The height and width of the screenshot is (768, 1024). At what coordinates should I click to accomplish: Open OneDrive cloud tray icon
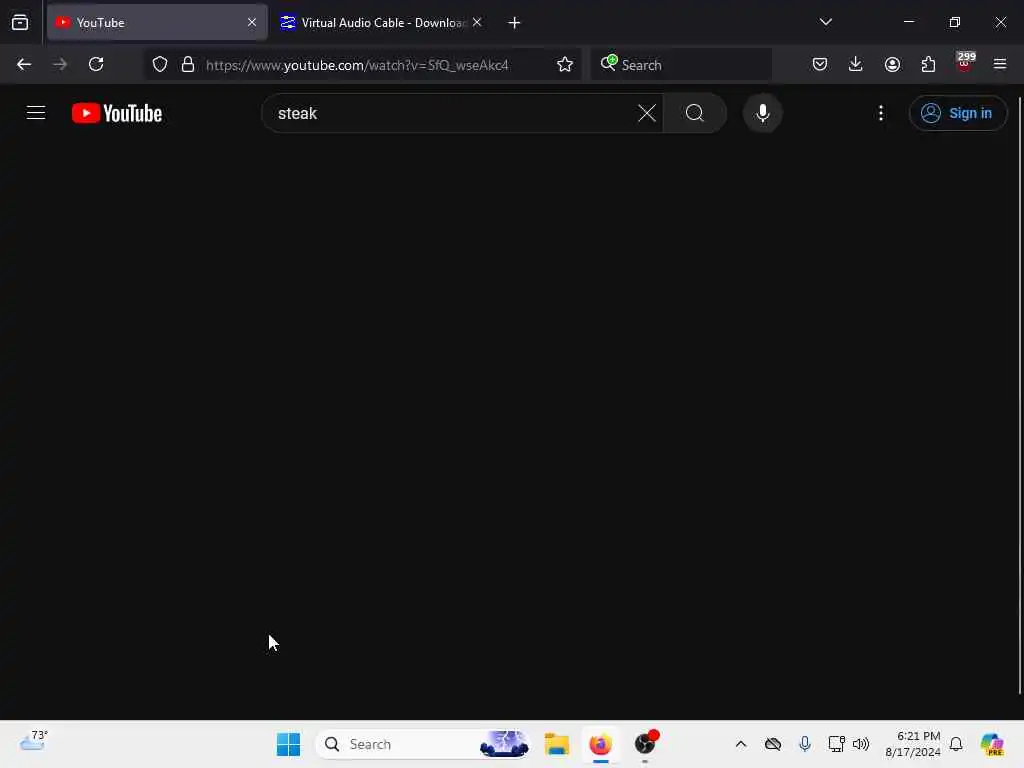[x=773, y=744]
